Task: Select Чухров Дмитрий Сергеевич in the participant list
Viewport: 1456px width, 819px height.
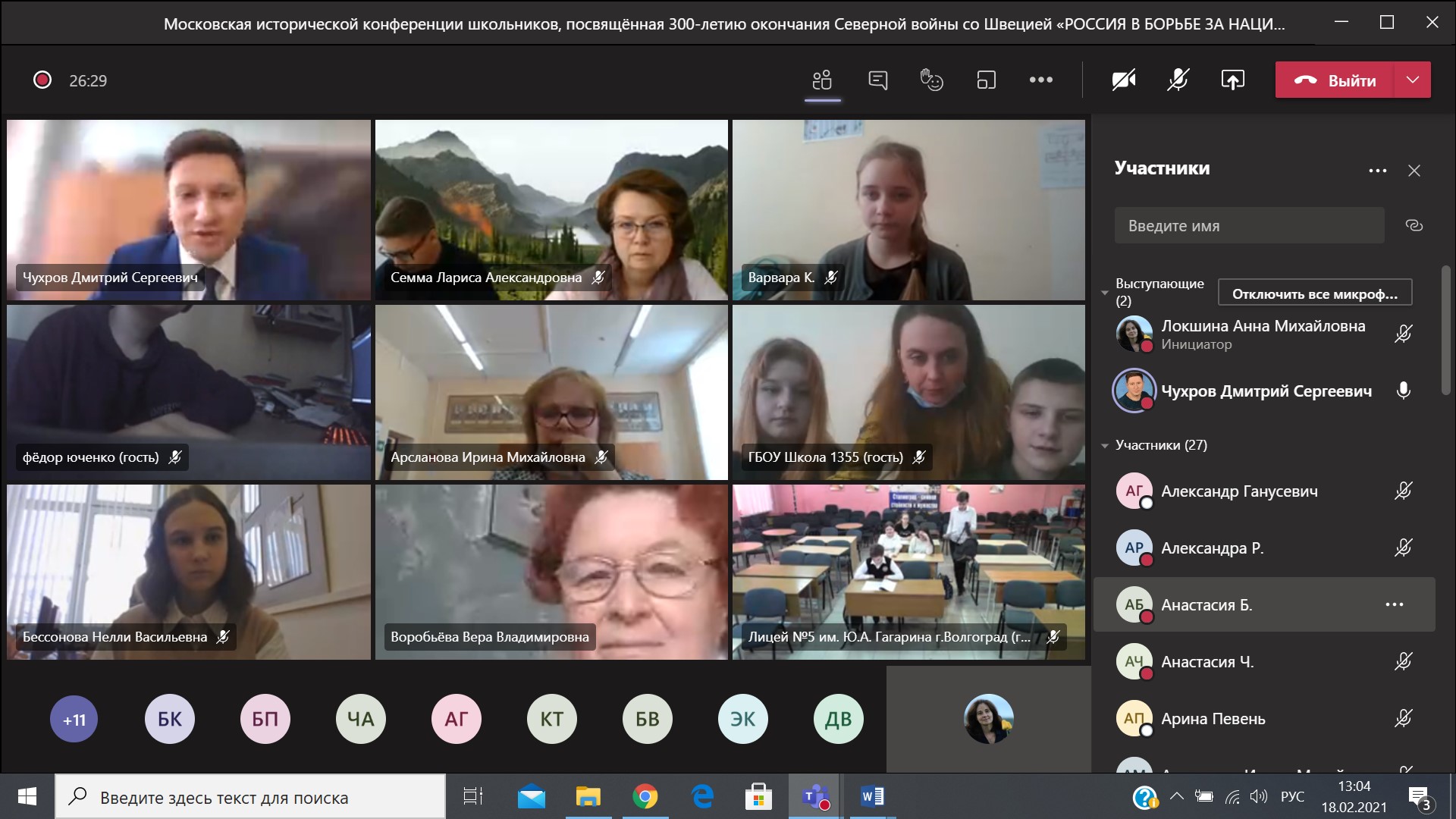Action: 1264,391
